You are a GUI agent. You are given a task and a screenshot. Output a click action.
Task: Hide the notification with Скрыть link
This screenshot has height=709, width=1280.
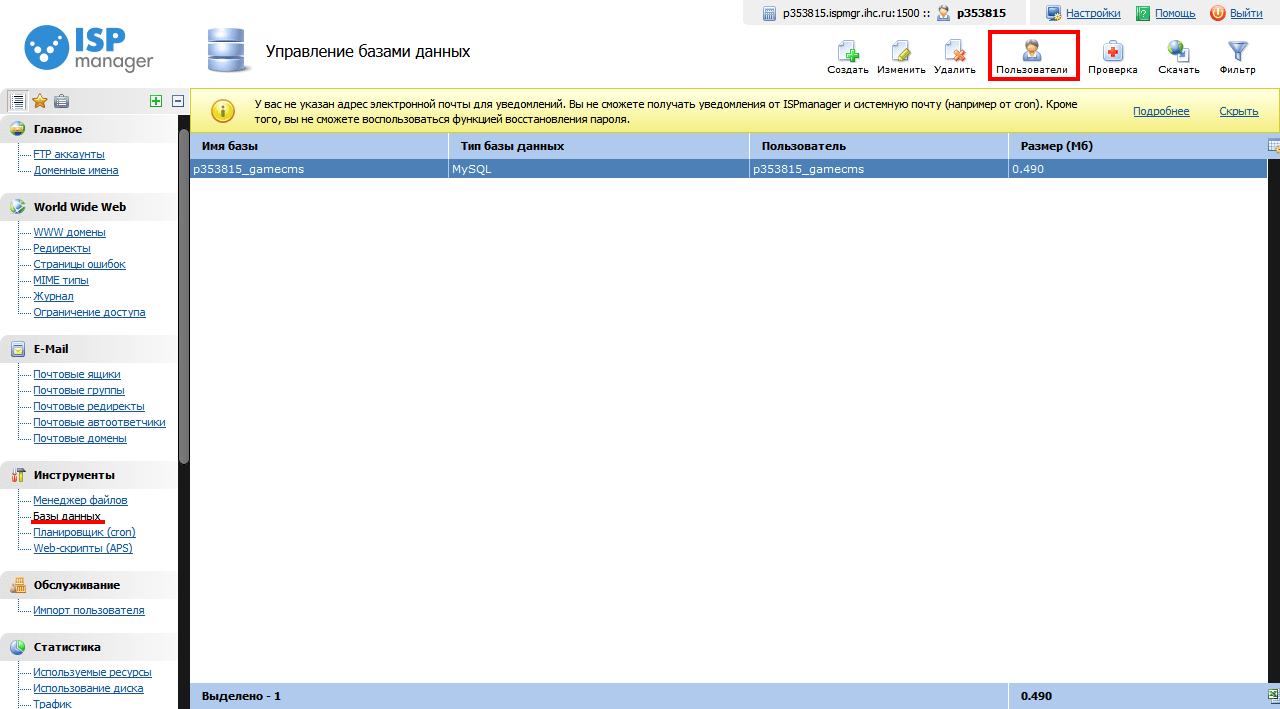pos(1238,111)
